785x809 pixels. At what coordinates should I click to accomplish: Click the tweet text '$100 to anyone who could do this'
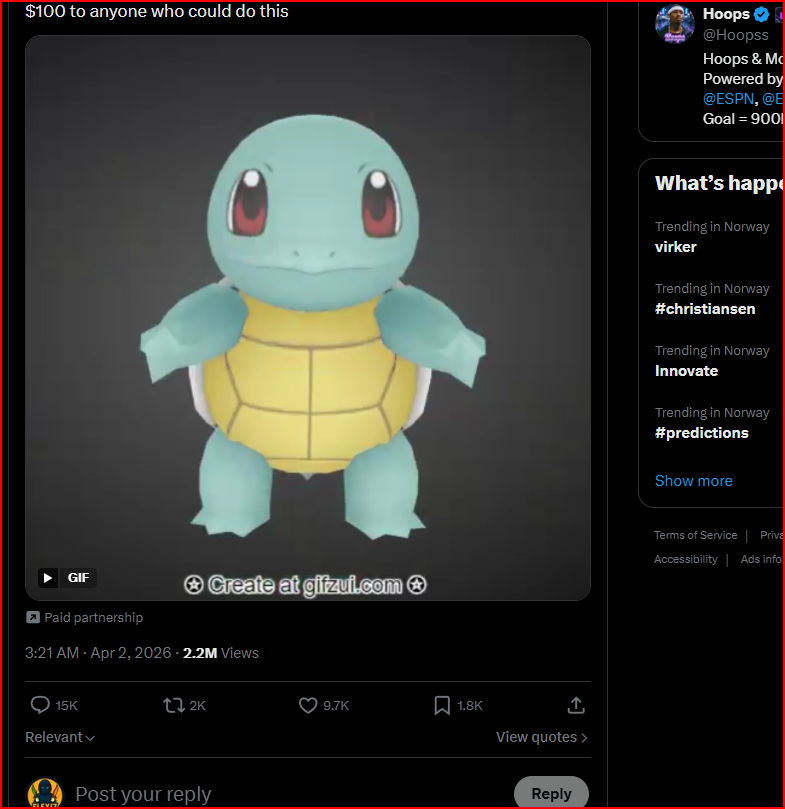click(x=157, y=11)
